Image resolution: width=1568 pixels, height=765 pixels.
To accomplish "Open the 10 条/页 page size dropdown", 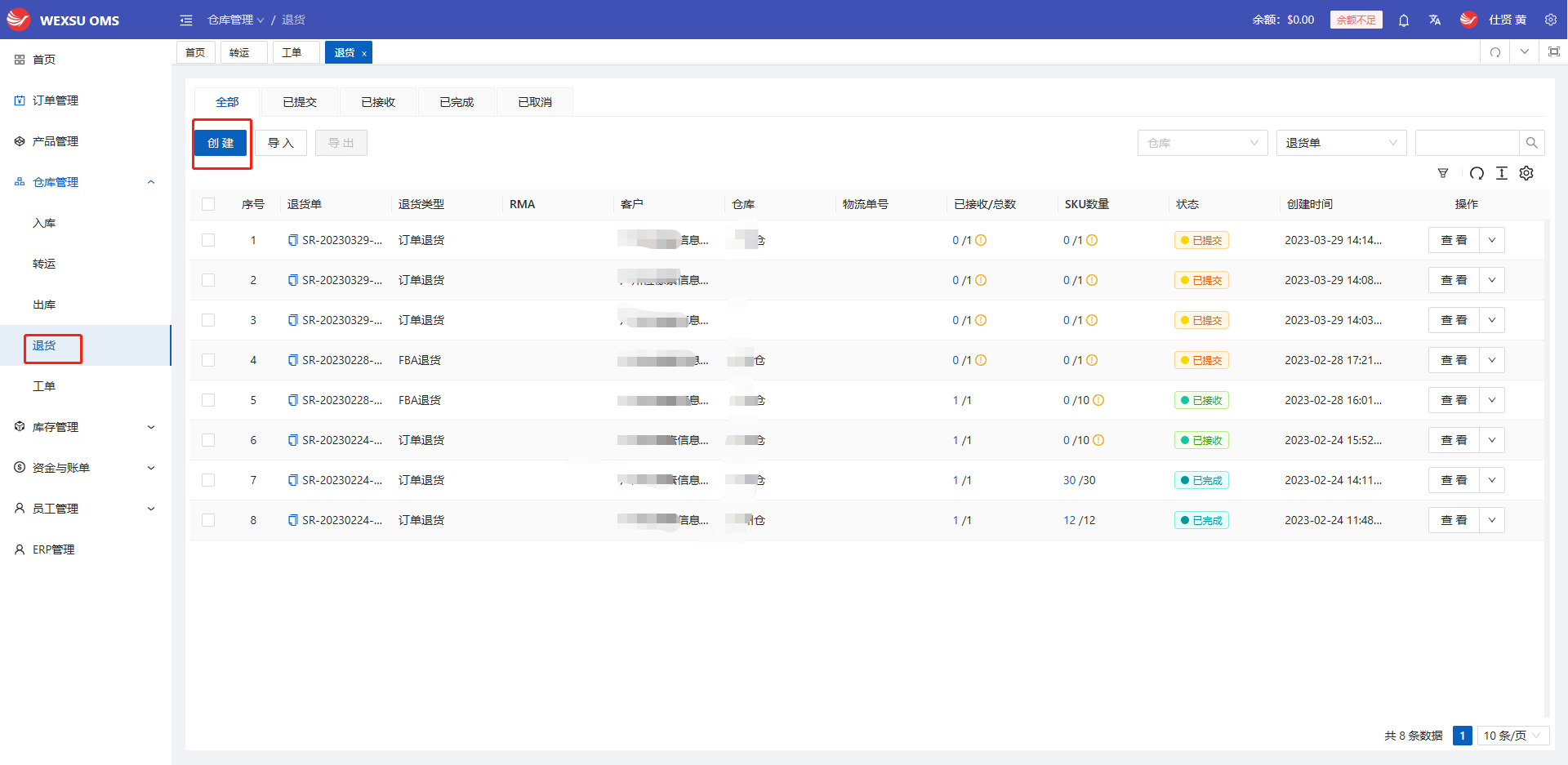I will 1512,736.
